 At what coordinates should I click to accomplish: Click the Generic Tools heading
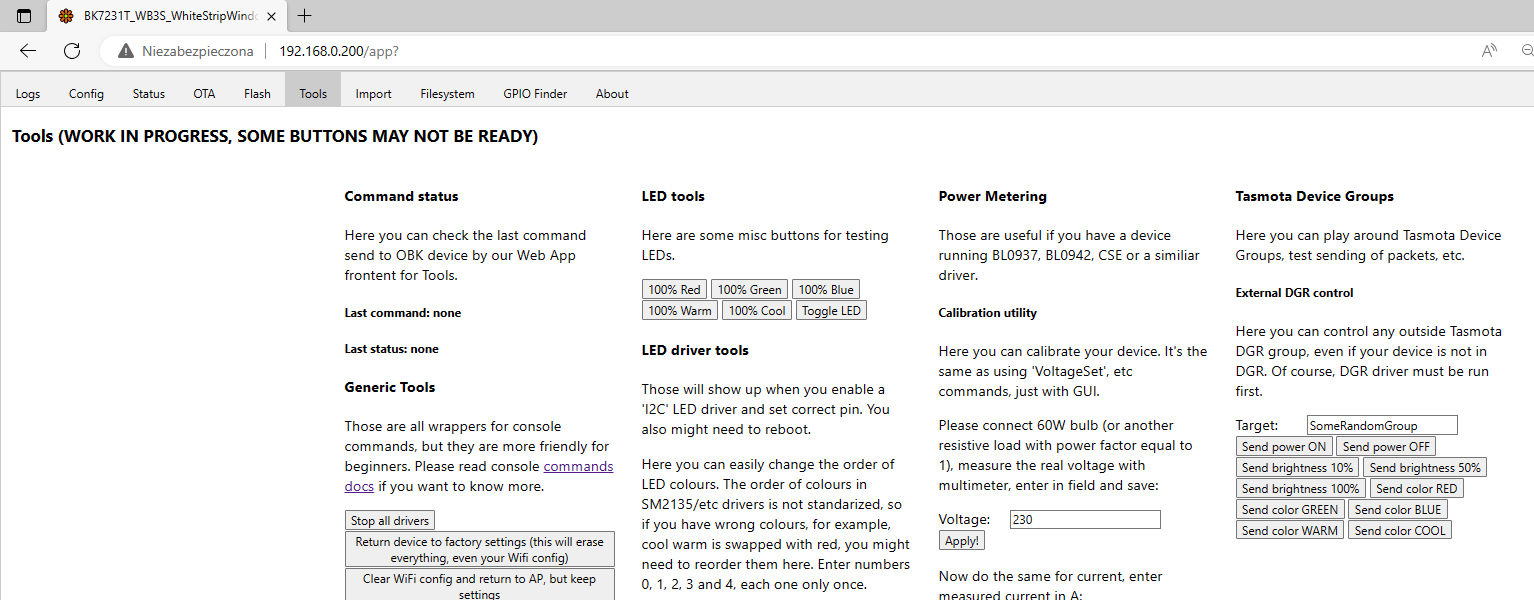[390, 387]
